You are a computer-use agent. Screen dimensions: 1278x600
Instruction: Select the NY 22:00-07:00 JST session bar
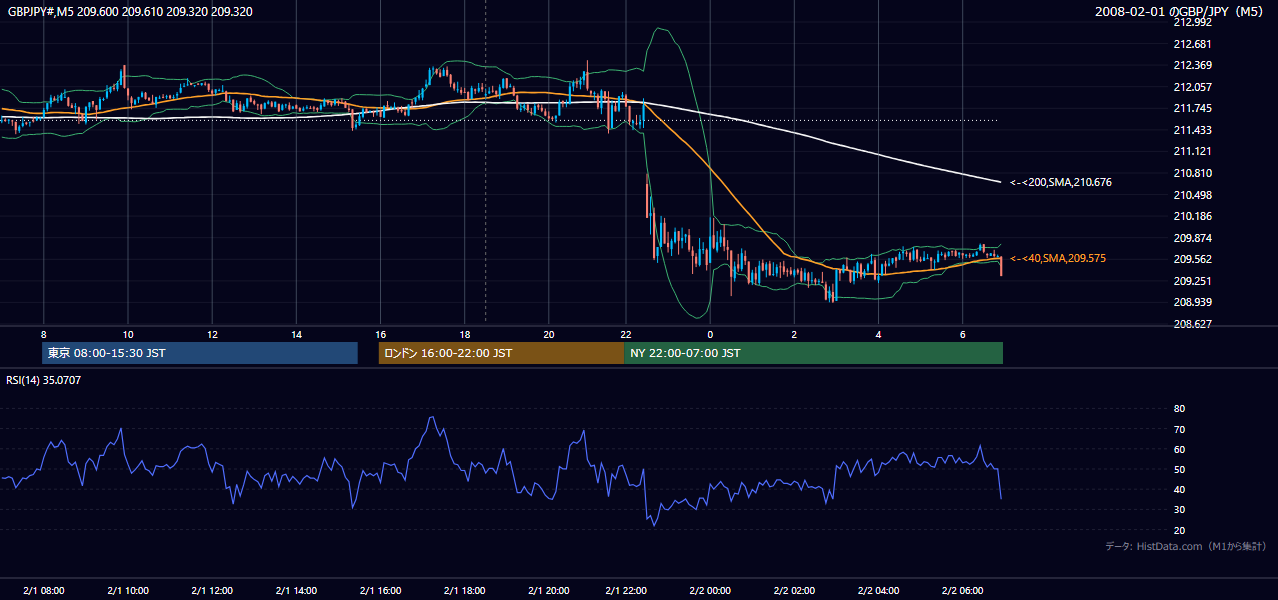[x=813, y=353]
